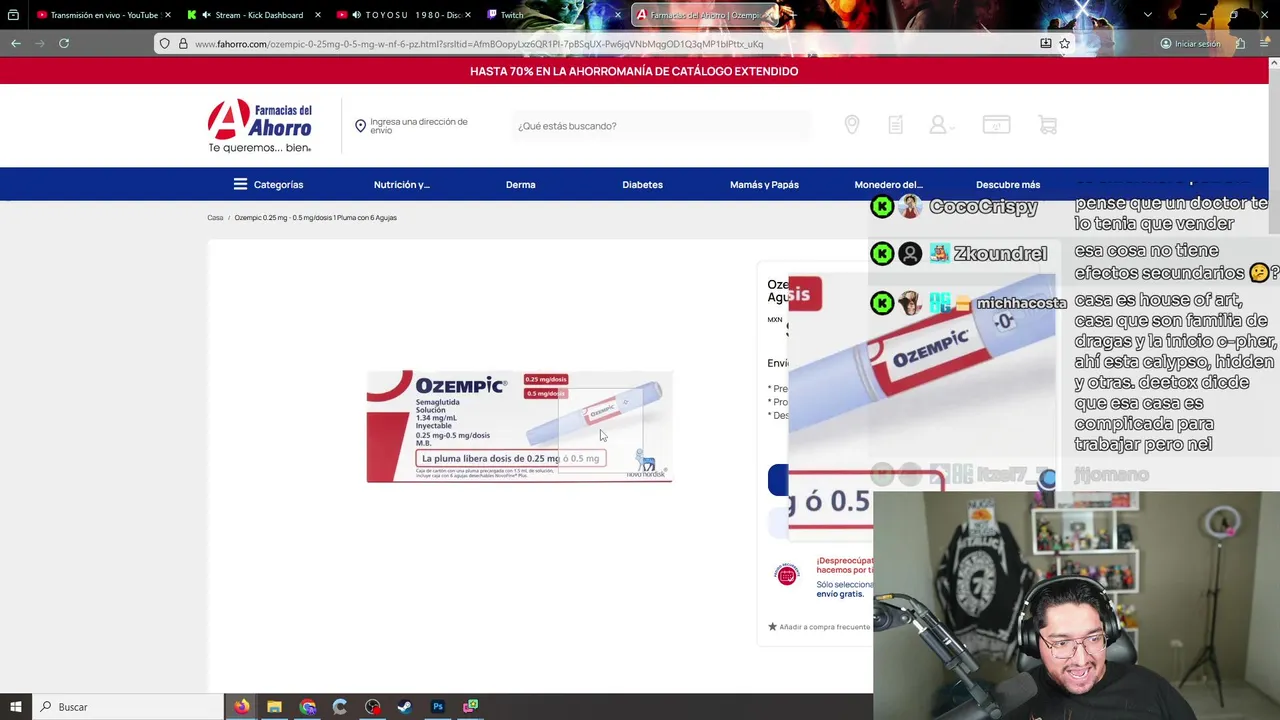This screenshot has width=1280, height=720.
Task: Open the Descubre más menu
Action: pos(1008,184)
